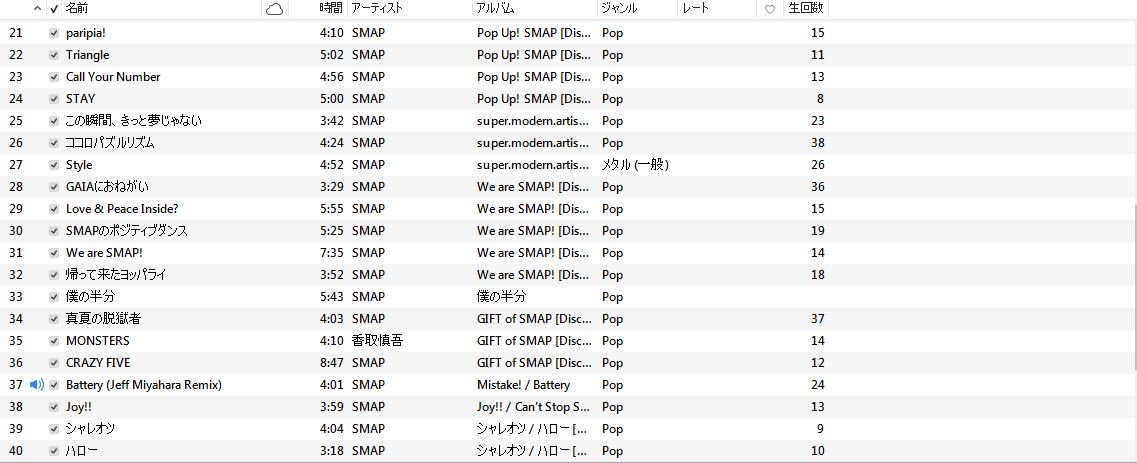Select the song 帰って来たヨッパライ
The height and width of the screenshot is (463, 1137).
coord(116,275)
